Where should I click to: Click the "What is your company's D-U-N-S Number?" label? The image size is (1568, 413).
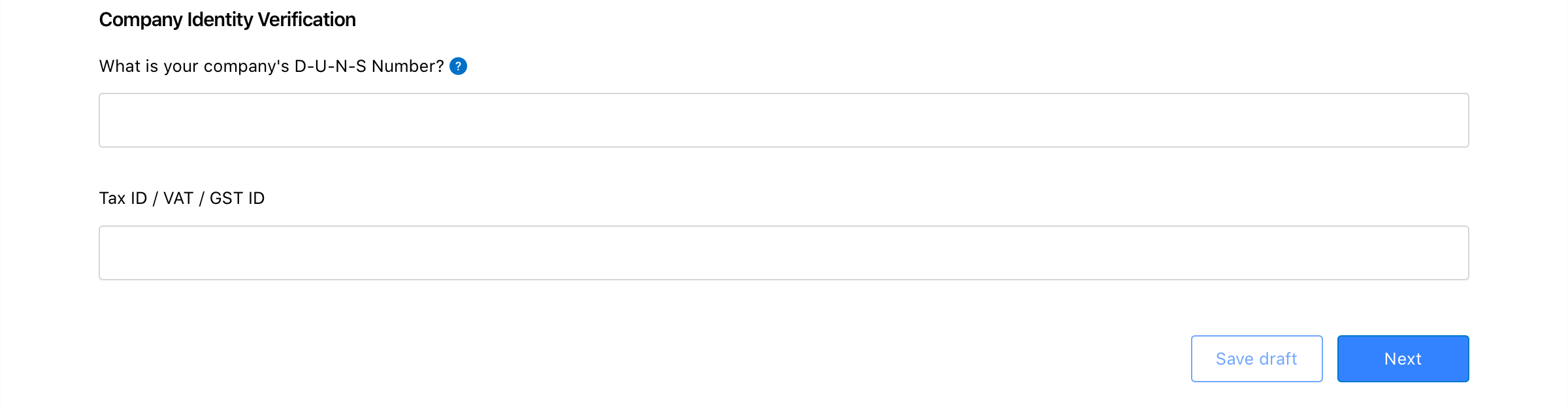click(271, 66)
